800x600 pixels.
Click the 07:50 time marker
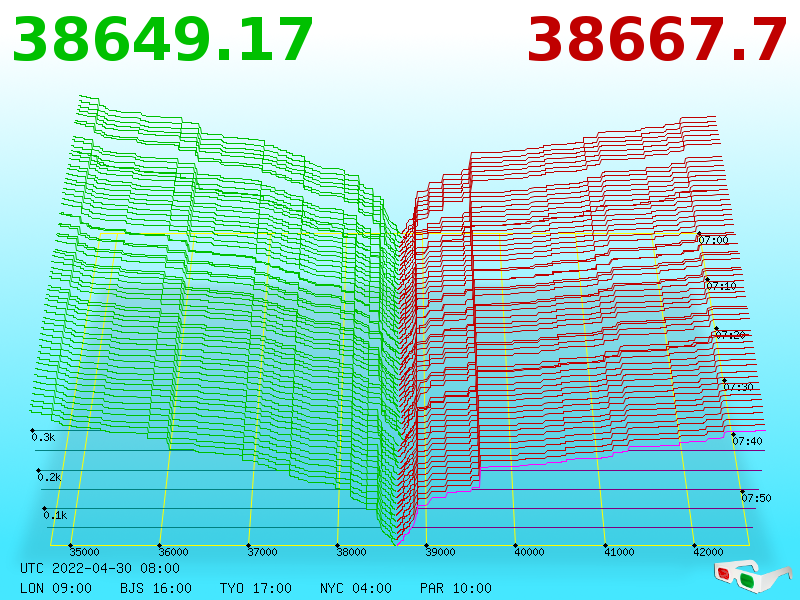(x=756, y=498)
